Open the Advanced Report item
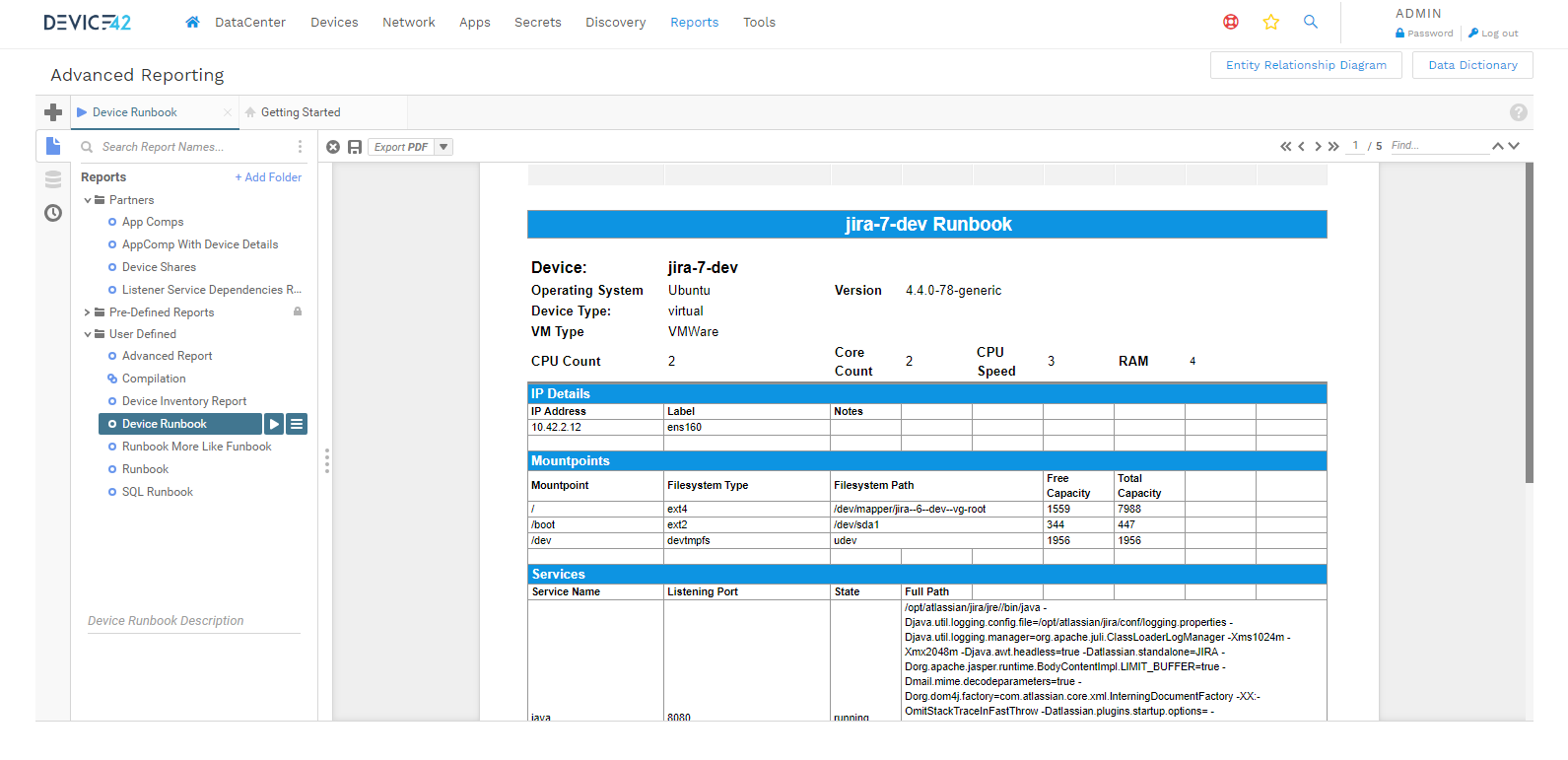The width and height of the screenshot is (1568, 760). [x=167, y=356]
